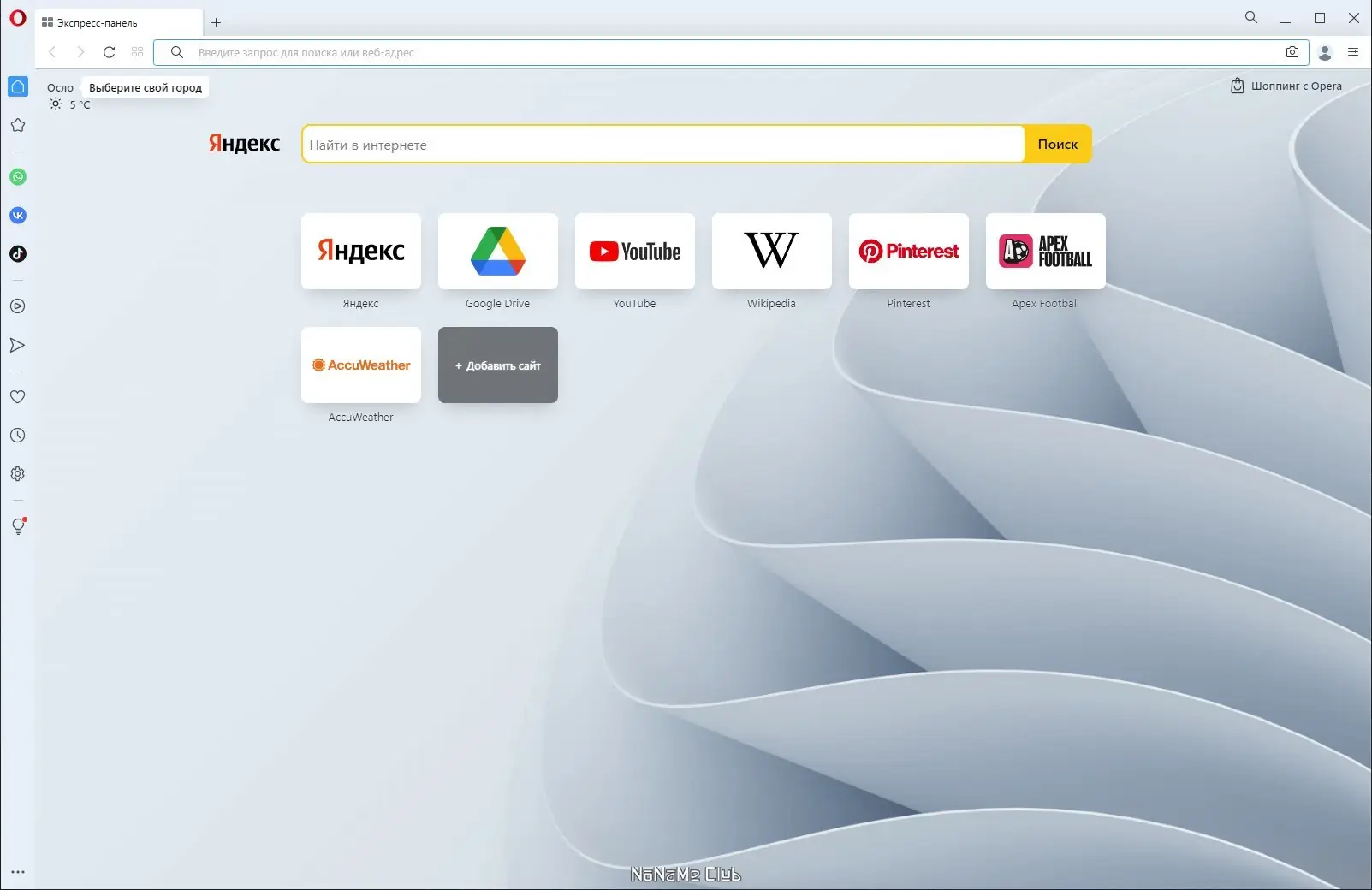This screenshot has width=1372, height=890.
Task: Open the Player icon in the sidebar
Action: pos(18,306)
